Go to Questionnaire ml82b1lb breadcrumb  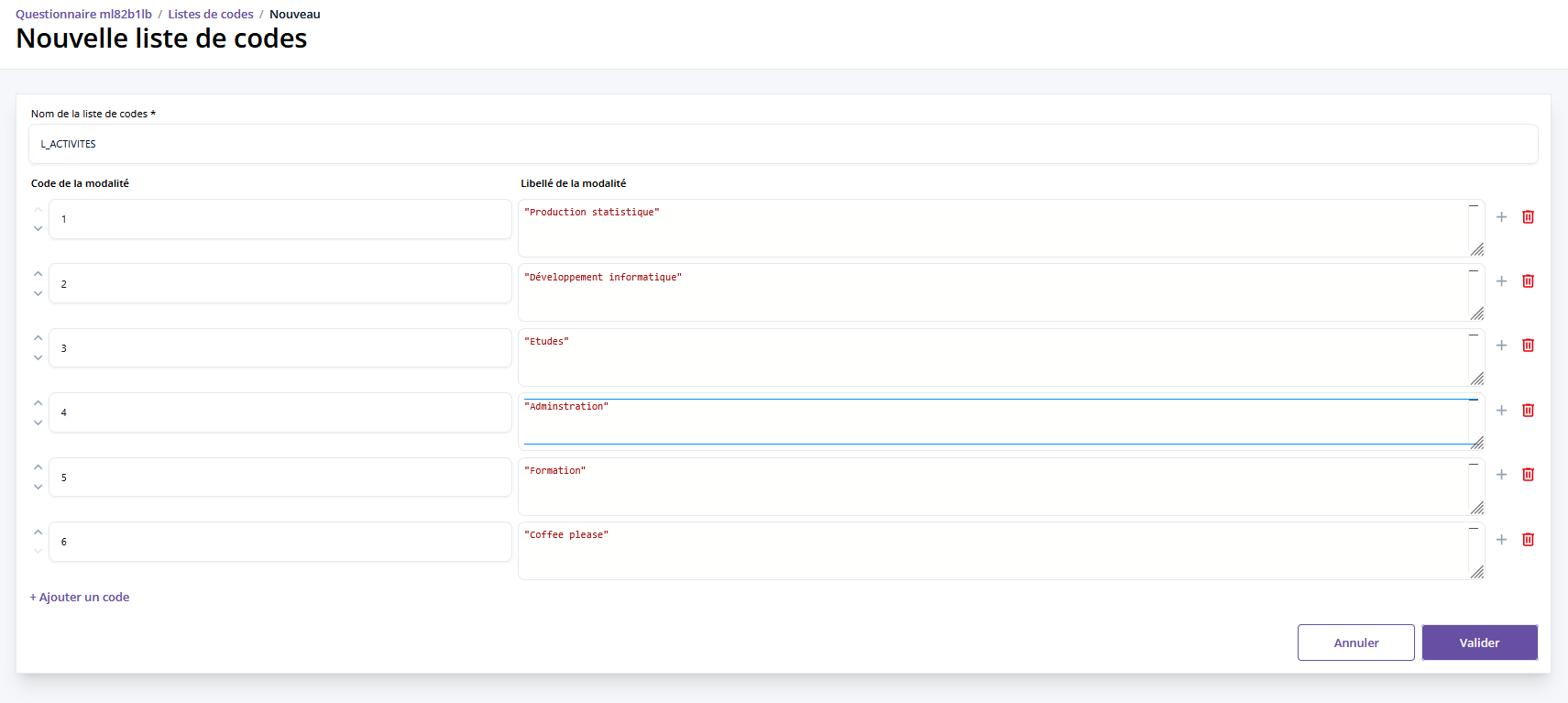[83, 15]
